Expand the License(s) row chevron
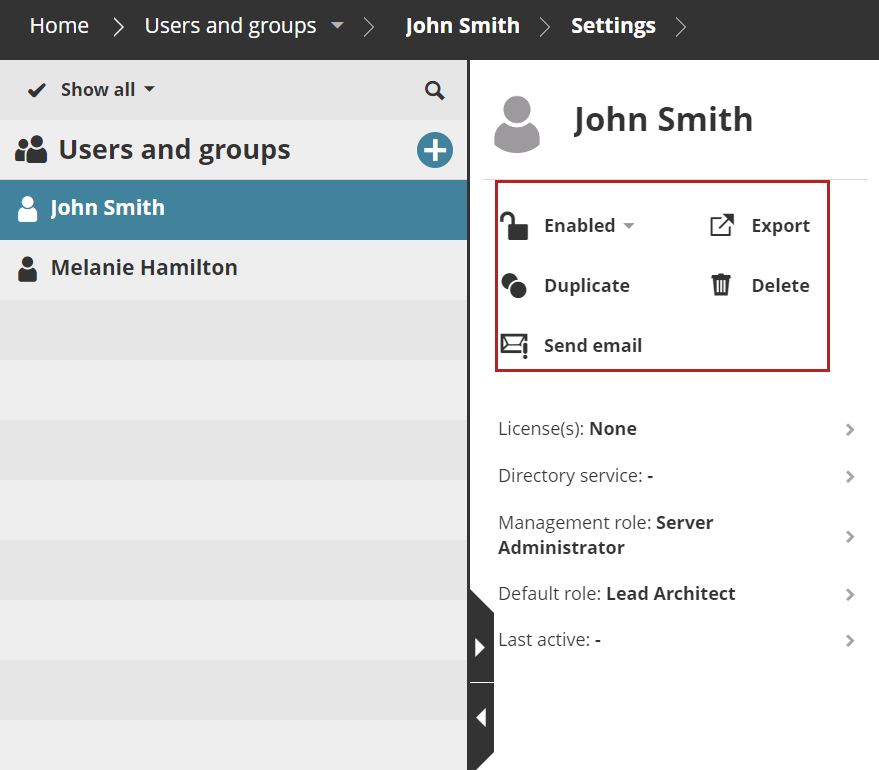The width and height of the screenshot is (879, 770). [850, 430]
